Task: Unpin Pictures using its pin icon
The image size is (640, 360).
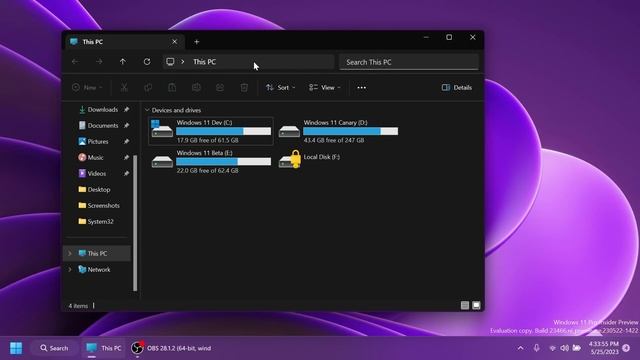Action: [127, 141]
